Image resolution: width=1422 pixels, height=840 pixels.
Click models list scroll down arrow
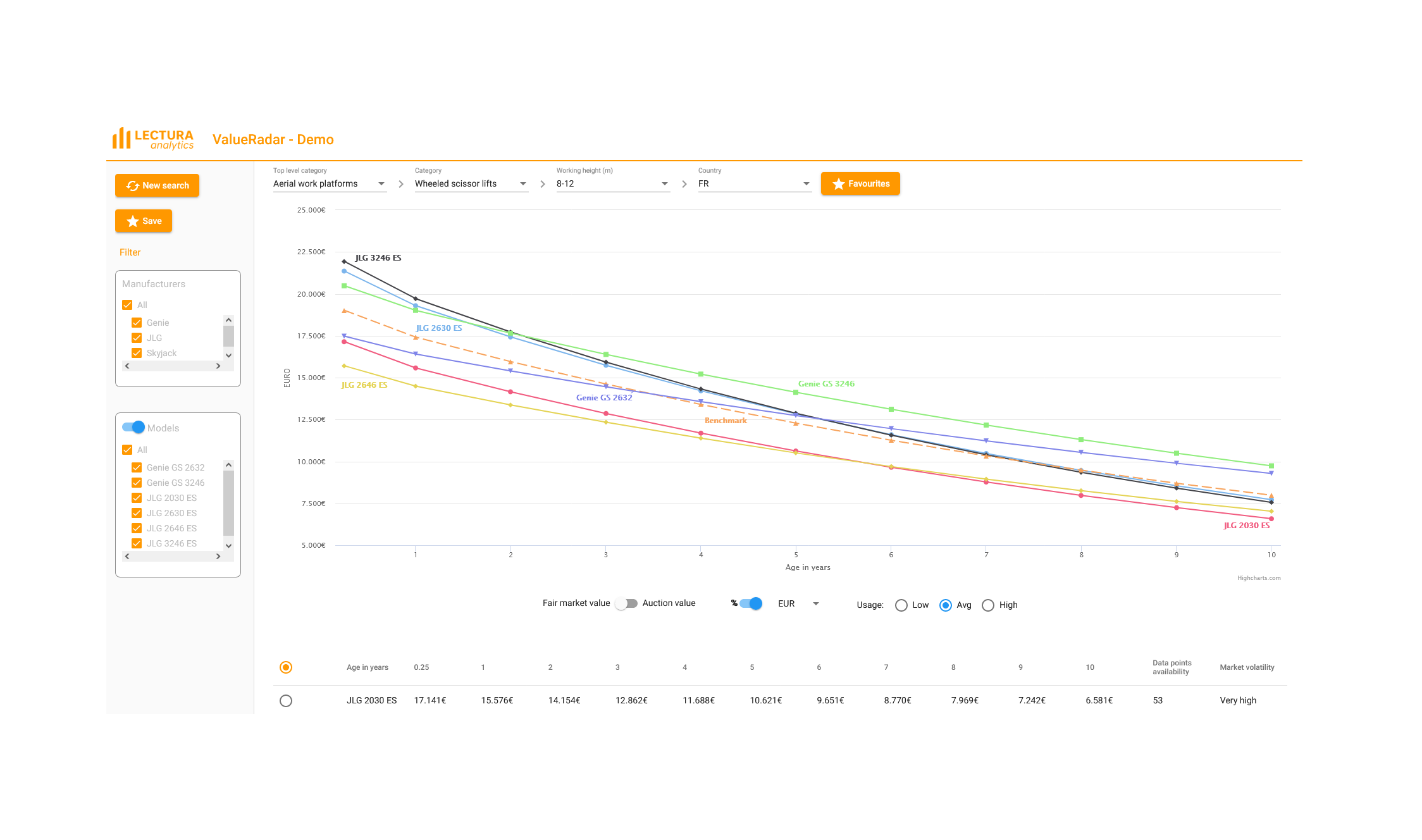229,546
